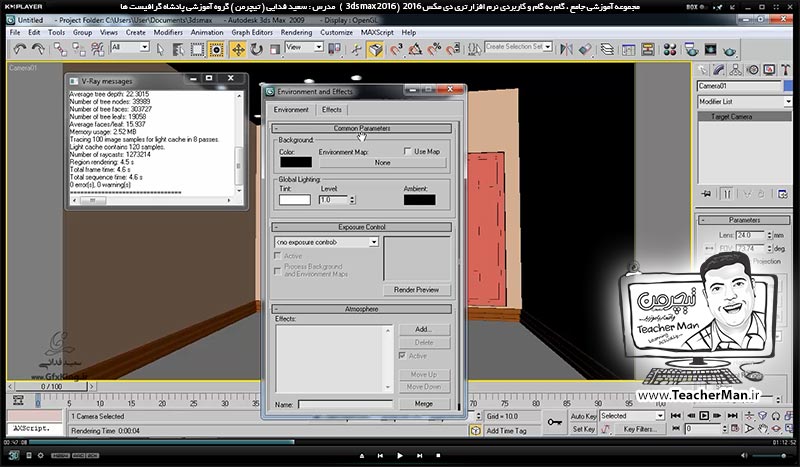This screenshot has height=467, width=800.
Task: Switch to the Effects tab
Action: pyautogui.click(x=332, y=110)
